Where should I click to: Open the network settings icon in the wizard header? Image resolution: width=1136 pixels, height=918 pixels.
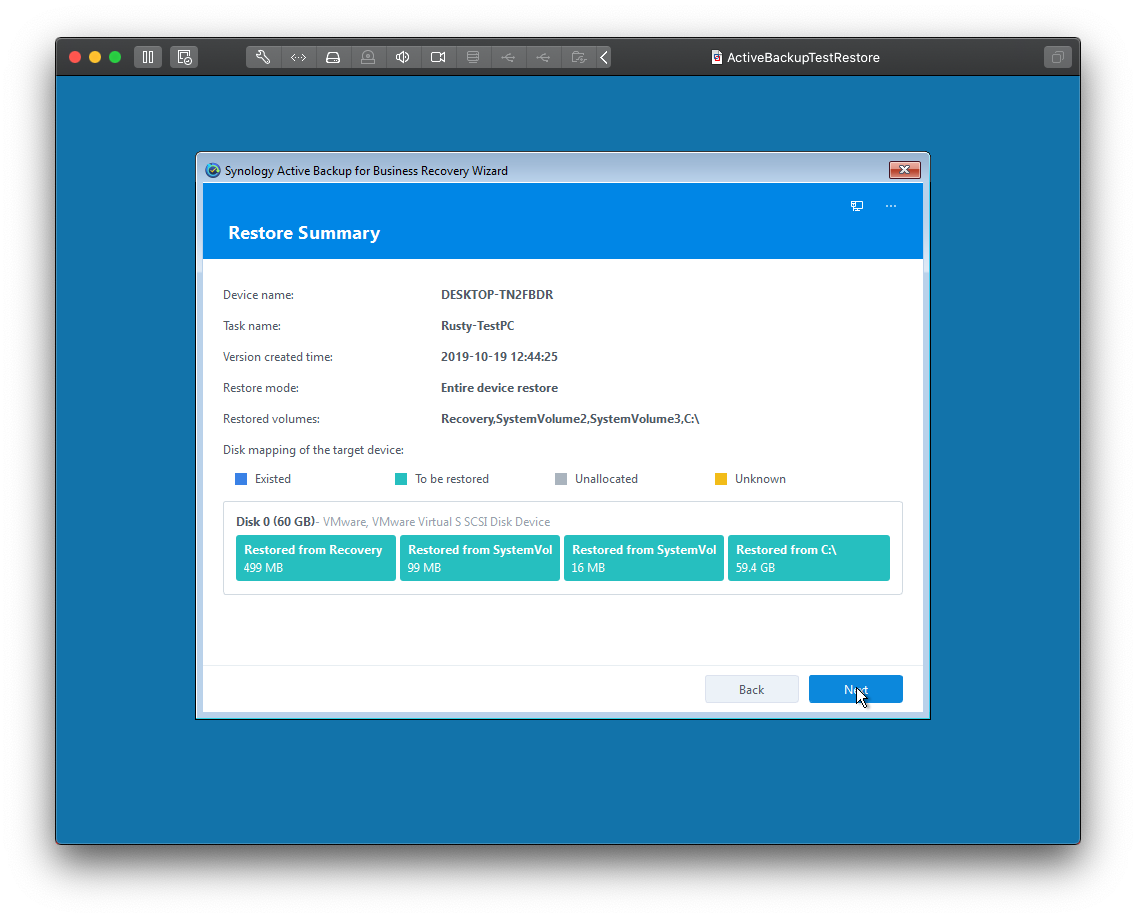click(x=857, y=206)
